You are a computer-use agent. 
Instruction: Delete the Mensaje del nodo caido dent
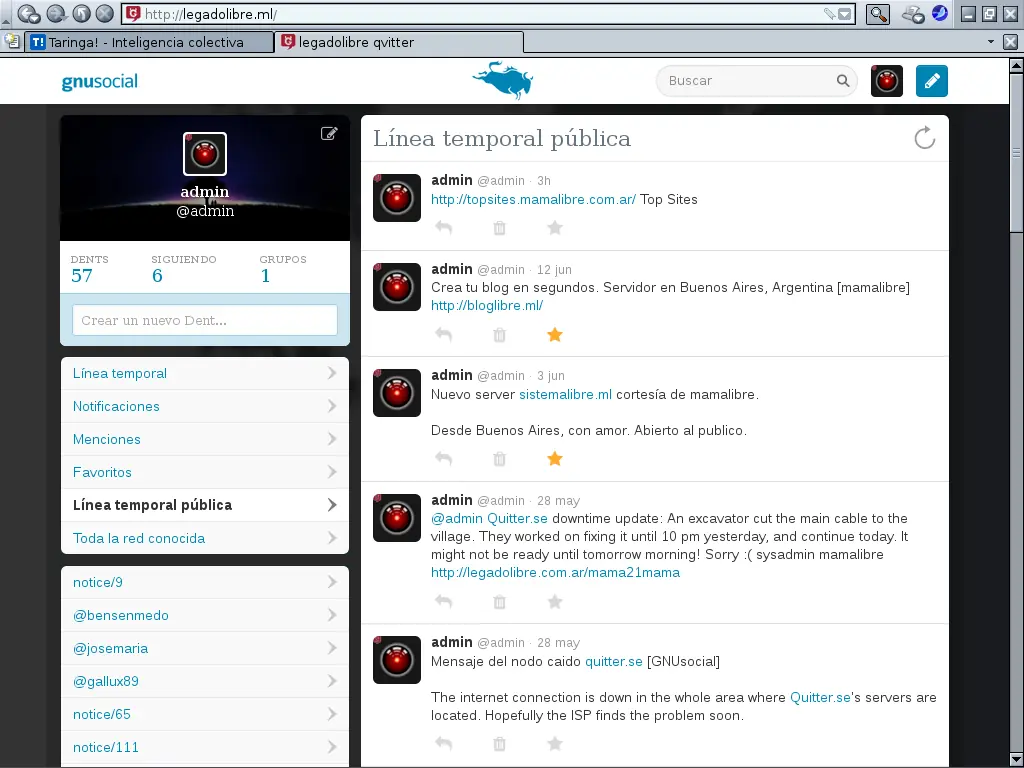click(500, 744)
